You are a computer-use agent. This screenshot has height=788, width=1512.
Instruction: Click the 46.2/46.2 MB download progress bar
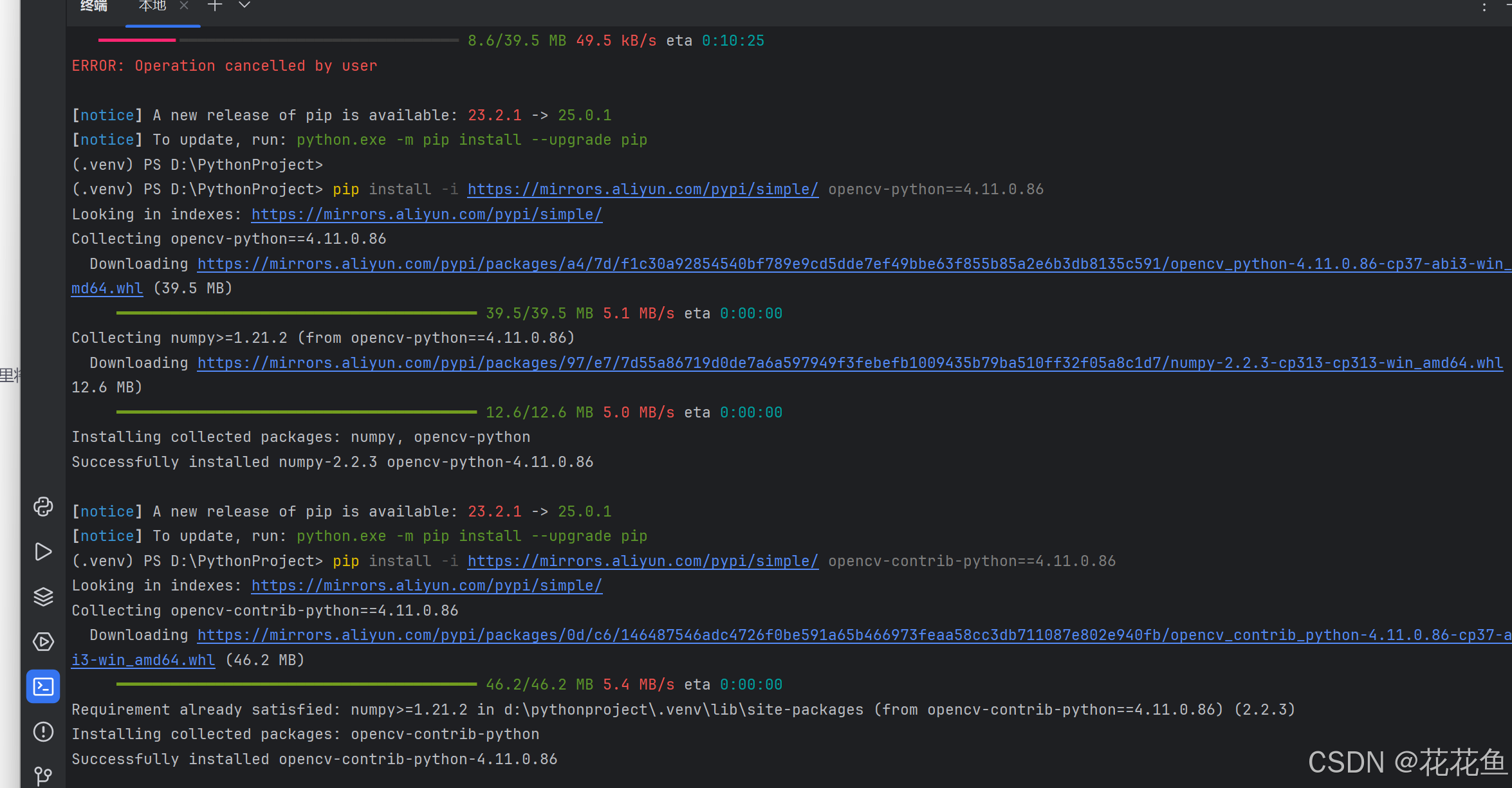(296, 684)
